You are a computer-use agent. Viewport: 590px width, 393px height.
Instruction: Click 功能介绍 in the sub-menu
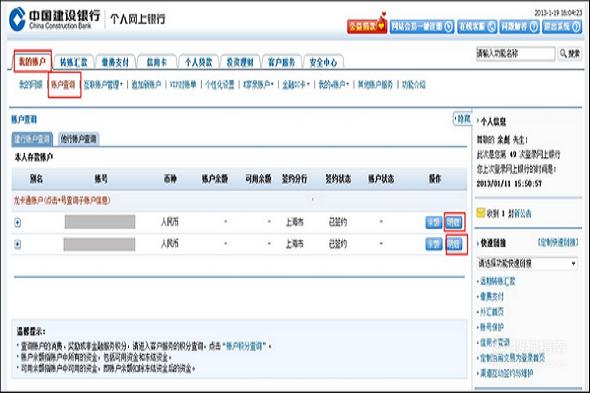pos(414,85)
